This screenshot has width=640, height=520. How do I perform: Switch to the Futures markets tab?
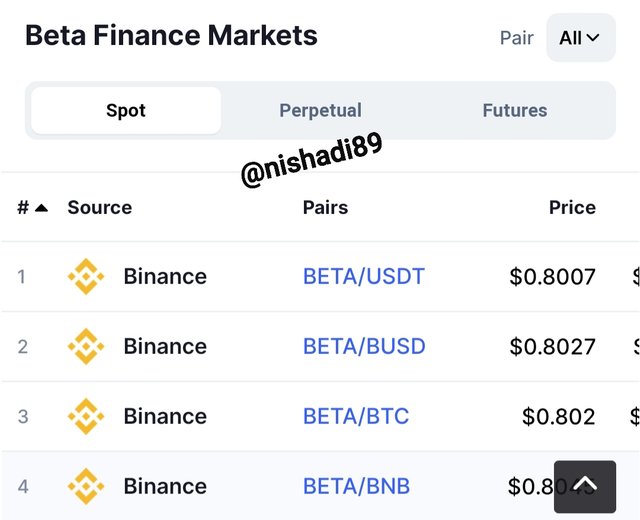pyautogui.click(x=515, y=110)
